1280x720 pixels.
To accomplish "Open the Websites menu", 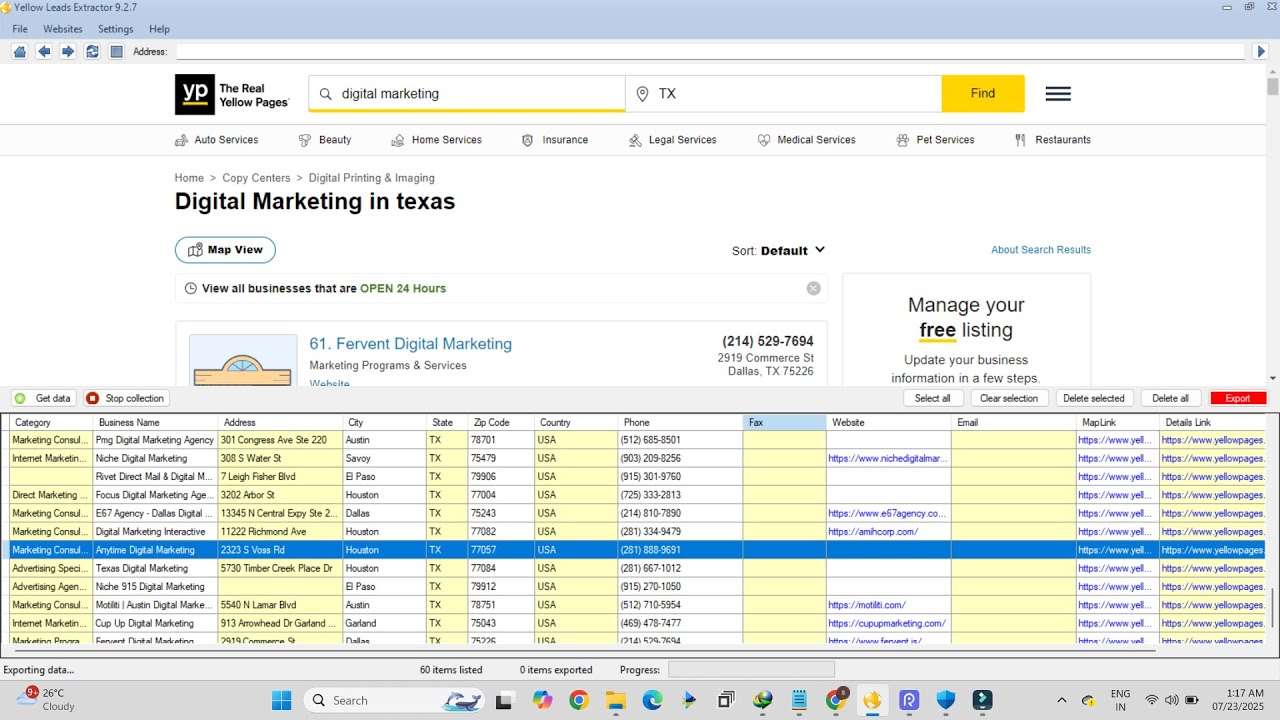I will (63, 29).
